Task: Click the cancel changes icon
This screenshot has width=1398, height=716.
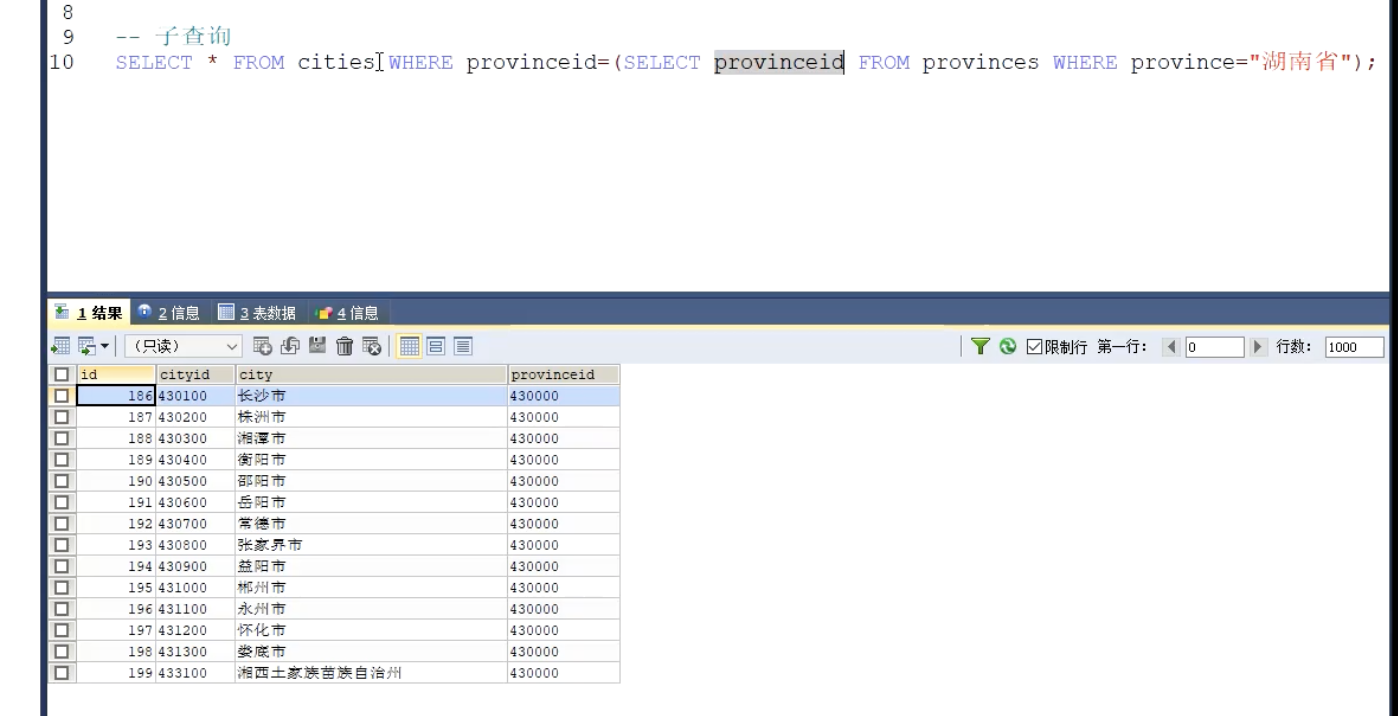Action: coord(371,346)
